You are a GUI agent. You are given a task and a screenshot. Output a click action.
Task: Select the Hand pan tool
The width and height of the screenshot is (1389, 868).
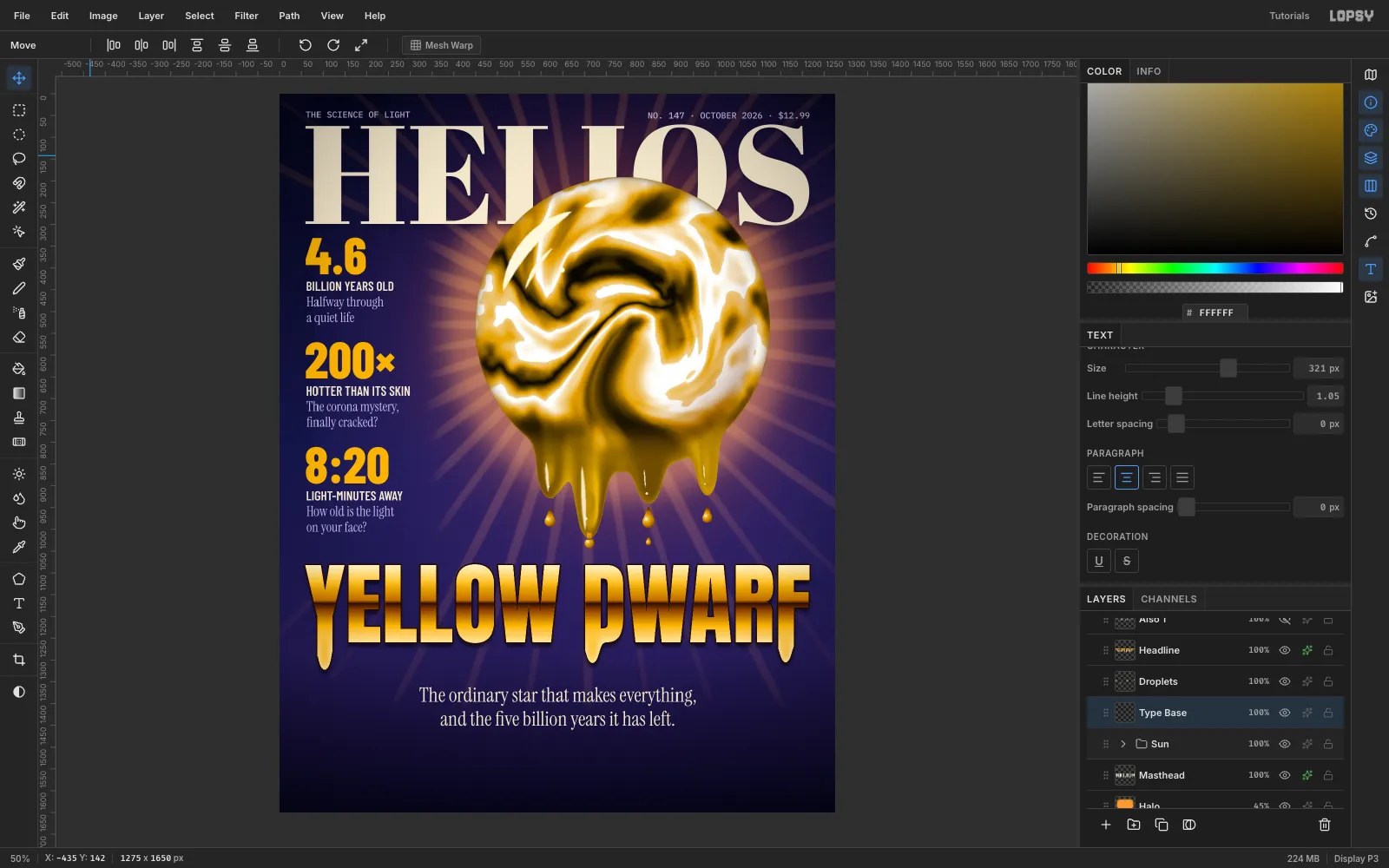coord(19,523)
